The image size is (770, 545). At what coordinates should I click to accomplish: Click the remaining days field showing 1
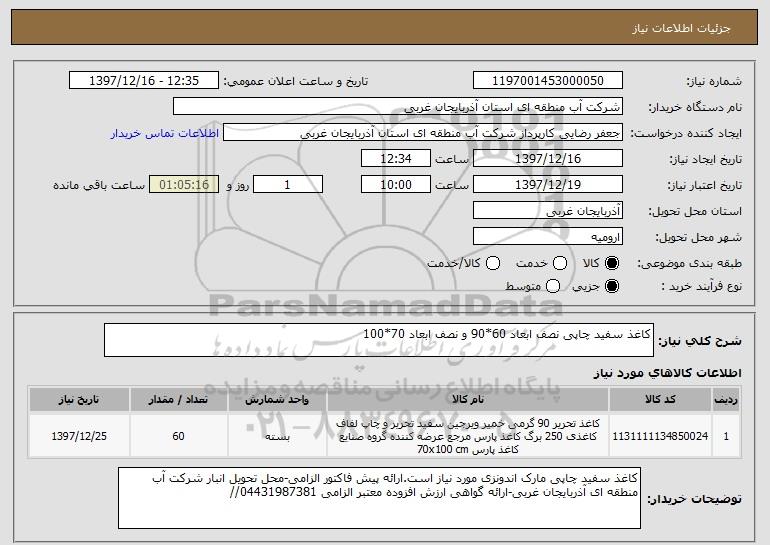(288, 185)
